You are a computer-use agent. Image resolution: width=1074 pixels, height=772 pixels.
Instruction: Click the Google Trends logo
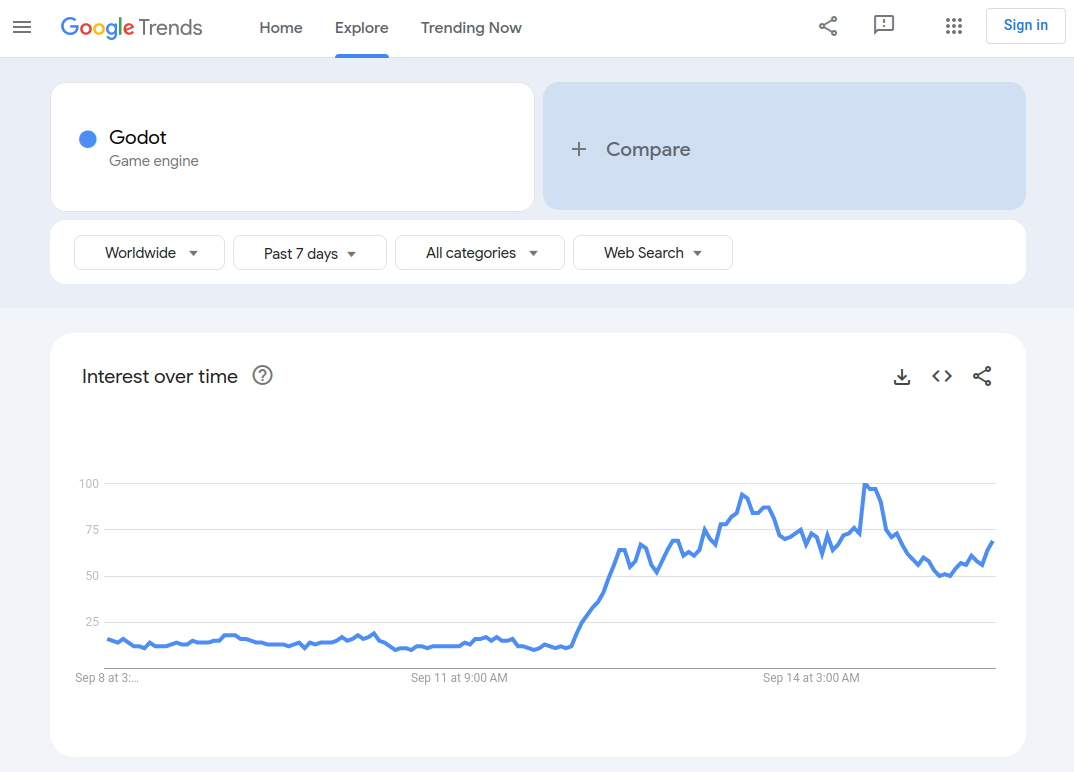(x=132, y=27)
